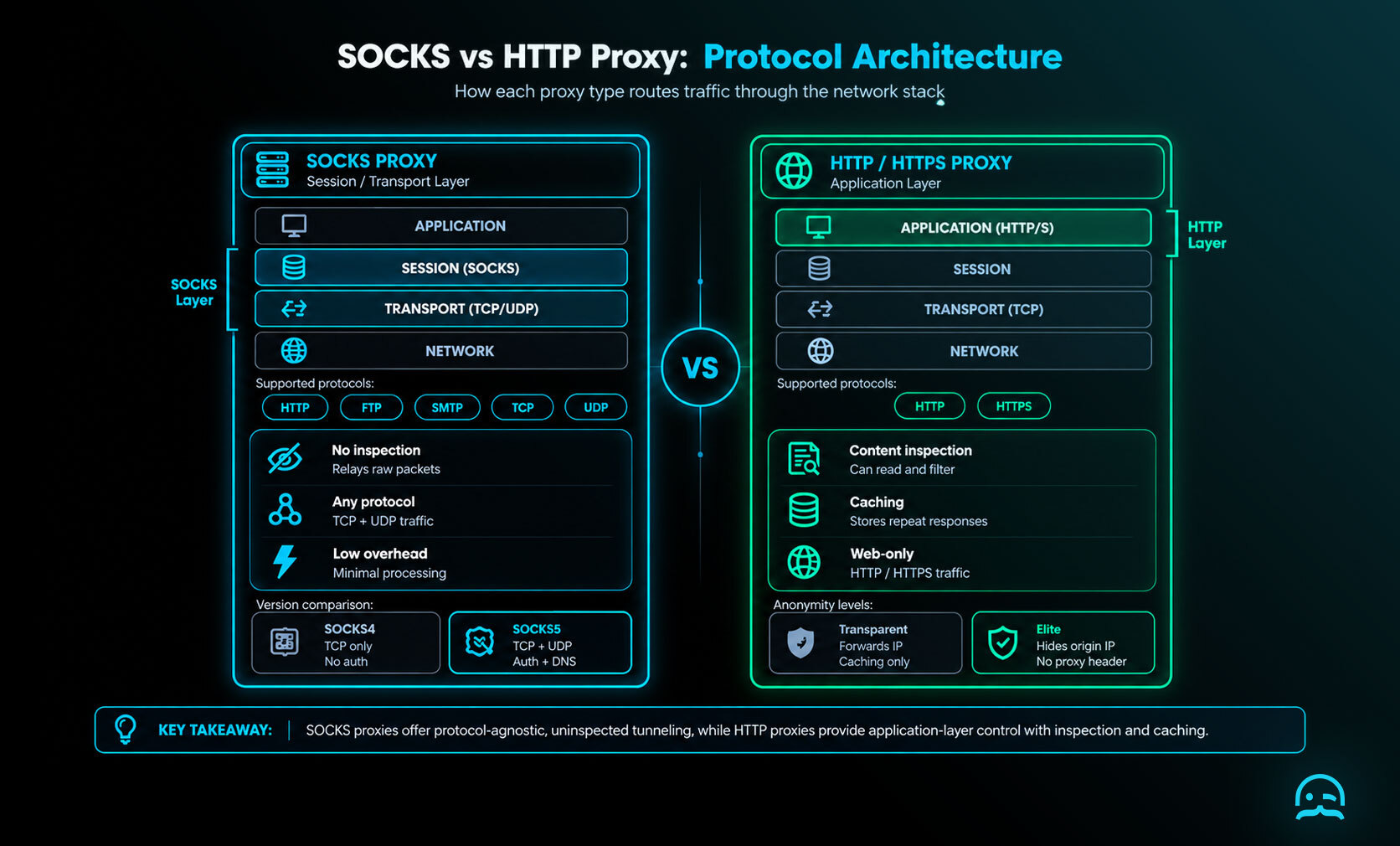Select the HTTPS protocol pill
This screenshot has width=1400, height=846.
pos(1014,406)
